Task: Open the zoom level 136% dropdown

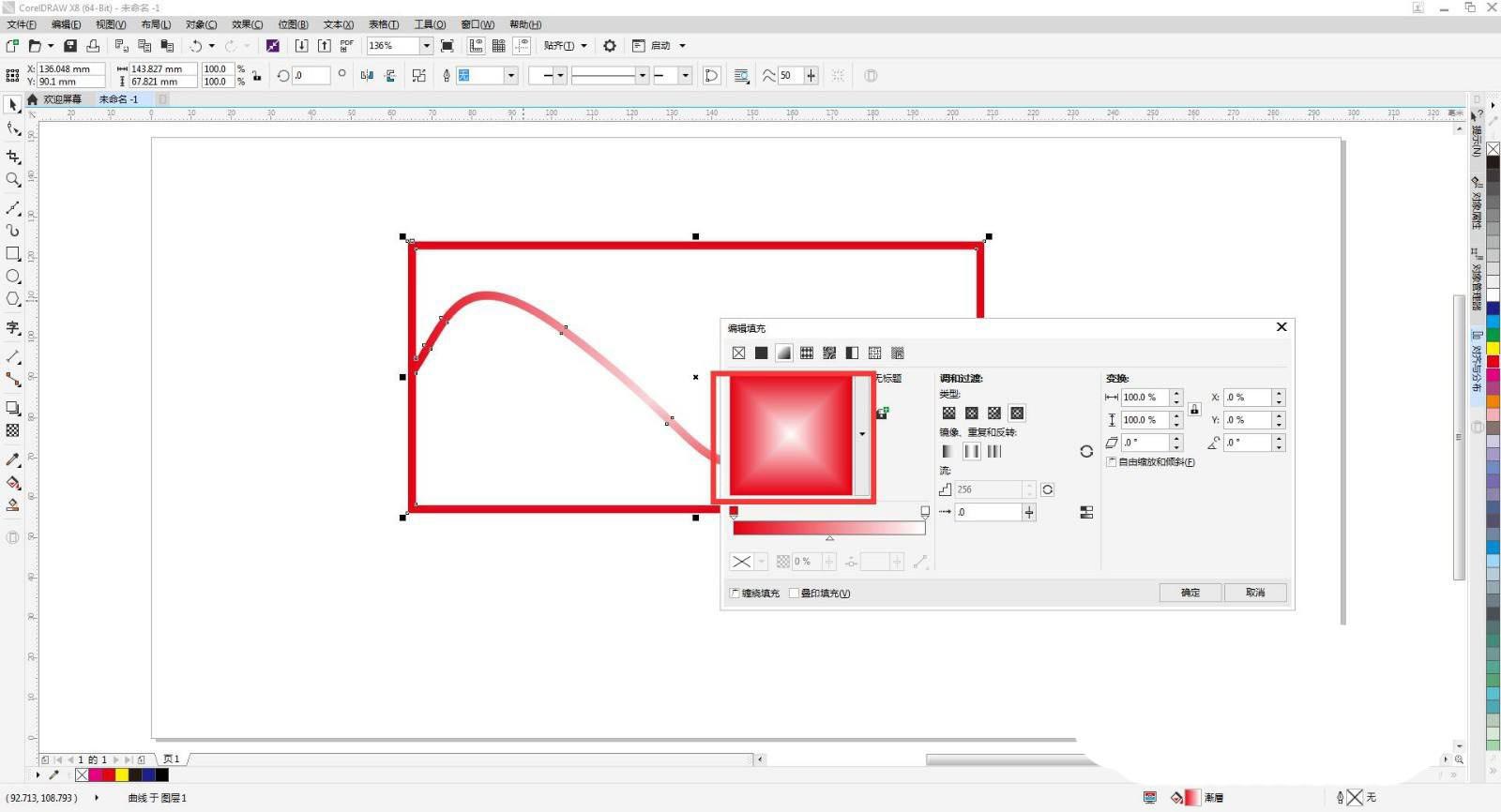Action: click(x=426, y=46)
